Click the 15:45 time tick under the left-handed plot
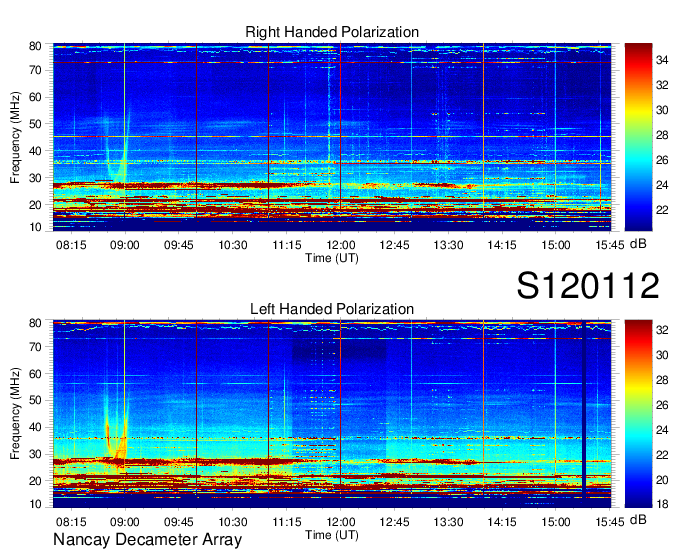This screenshot has width=680, height=552. coord(610,522)
